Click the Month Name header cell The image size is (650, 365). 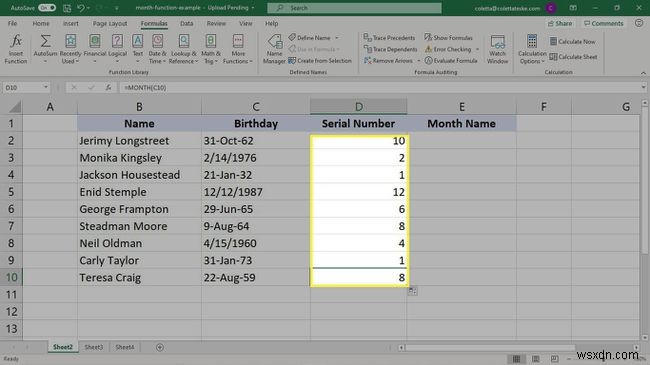click(x=461, y=124)
